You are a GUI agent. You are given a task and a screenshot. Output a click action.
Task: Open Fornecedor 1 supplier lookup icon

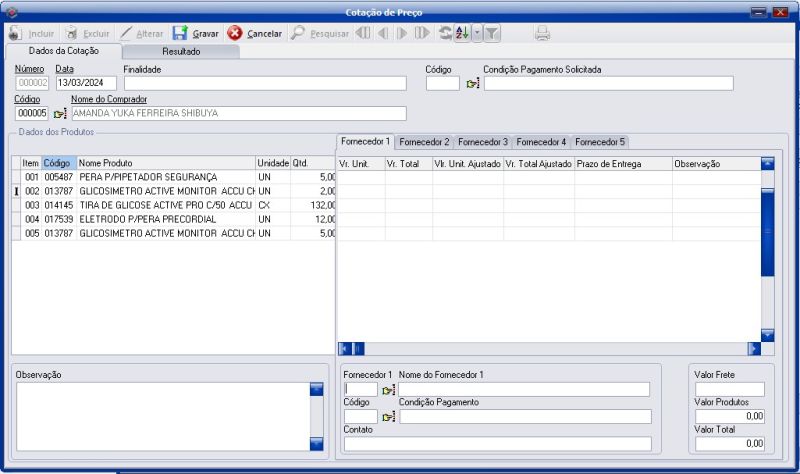point(388,390)
